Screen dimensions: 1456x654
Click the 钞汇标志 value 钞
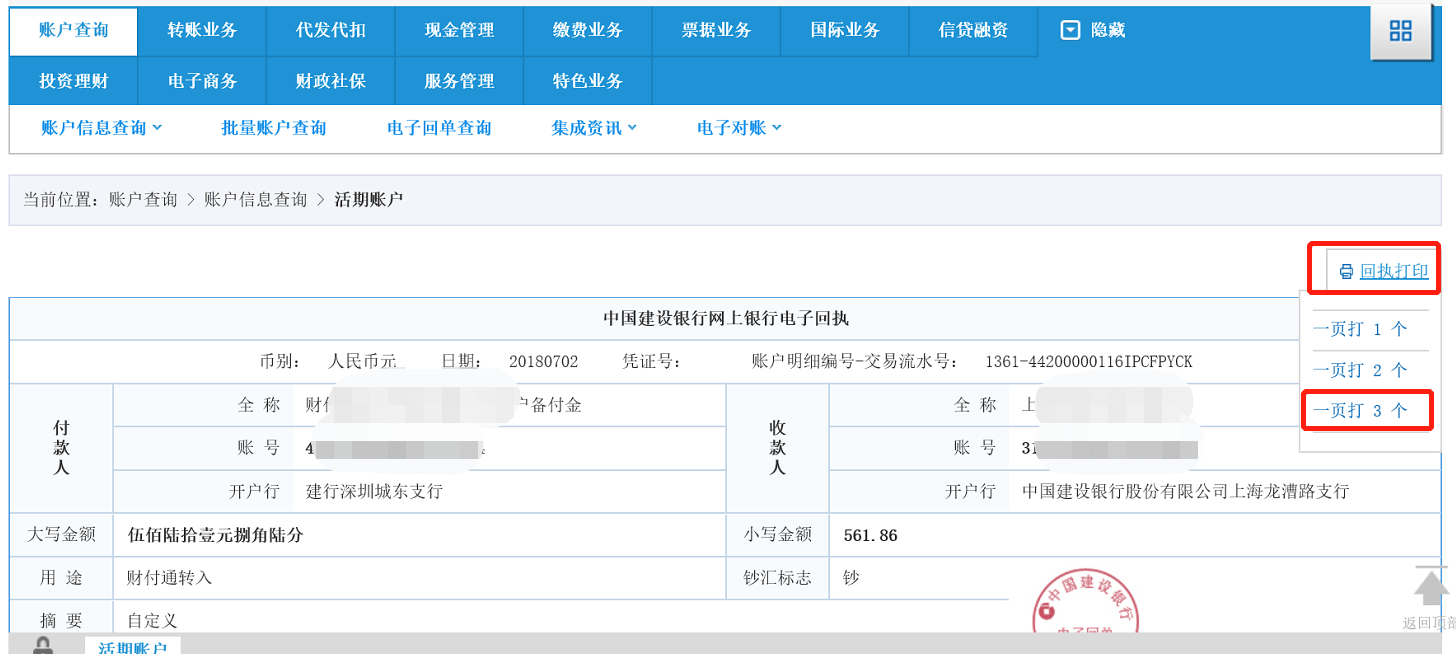point(852,578)
